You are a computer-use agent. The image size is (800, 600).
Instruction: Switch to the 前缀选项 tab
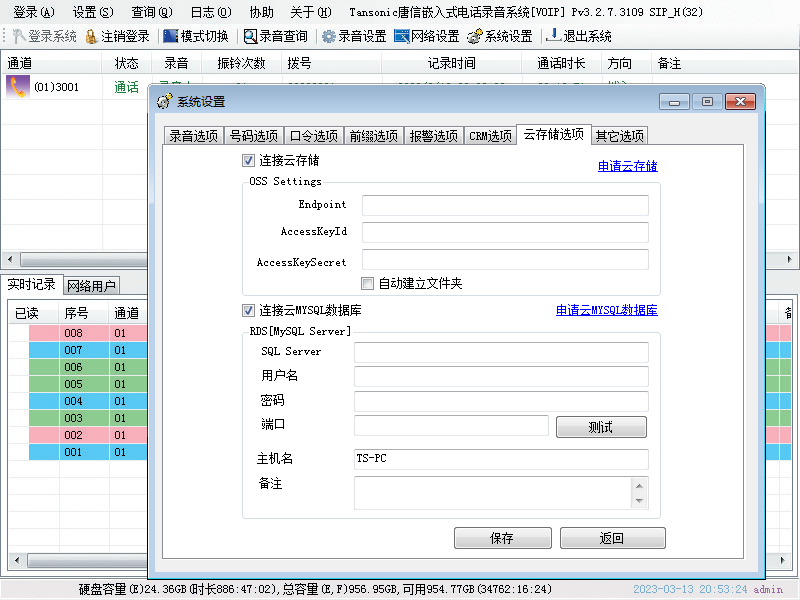[373, 136]
